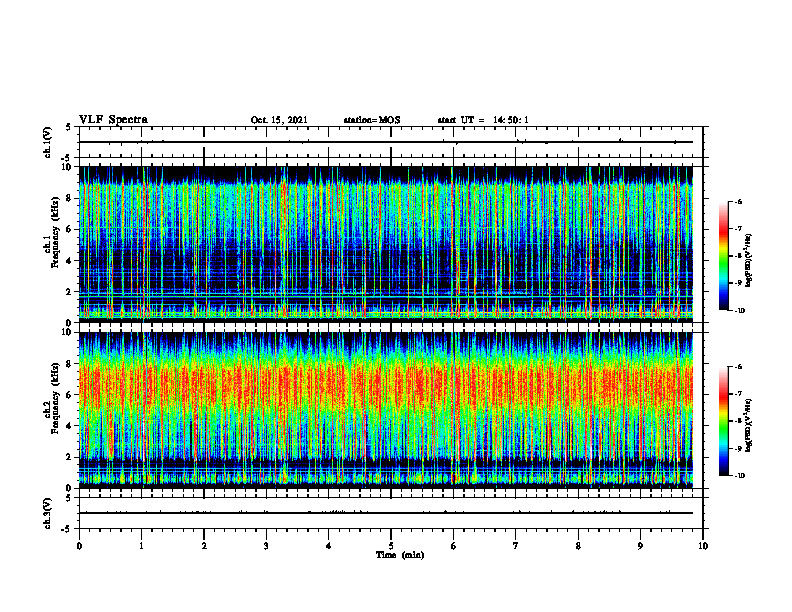Click the "4" minute tick on time axis
The width and height of the screenshot is (792, 612).
[x=329, y=546]
